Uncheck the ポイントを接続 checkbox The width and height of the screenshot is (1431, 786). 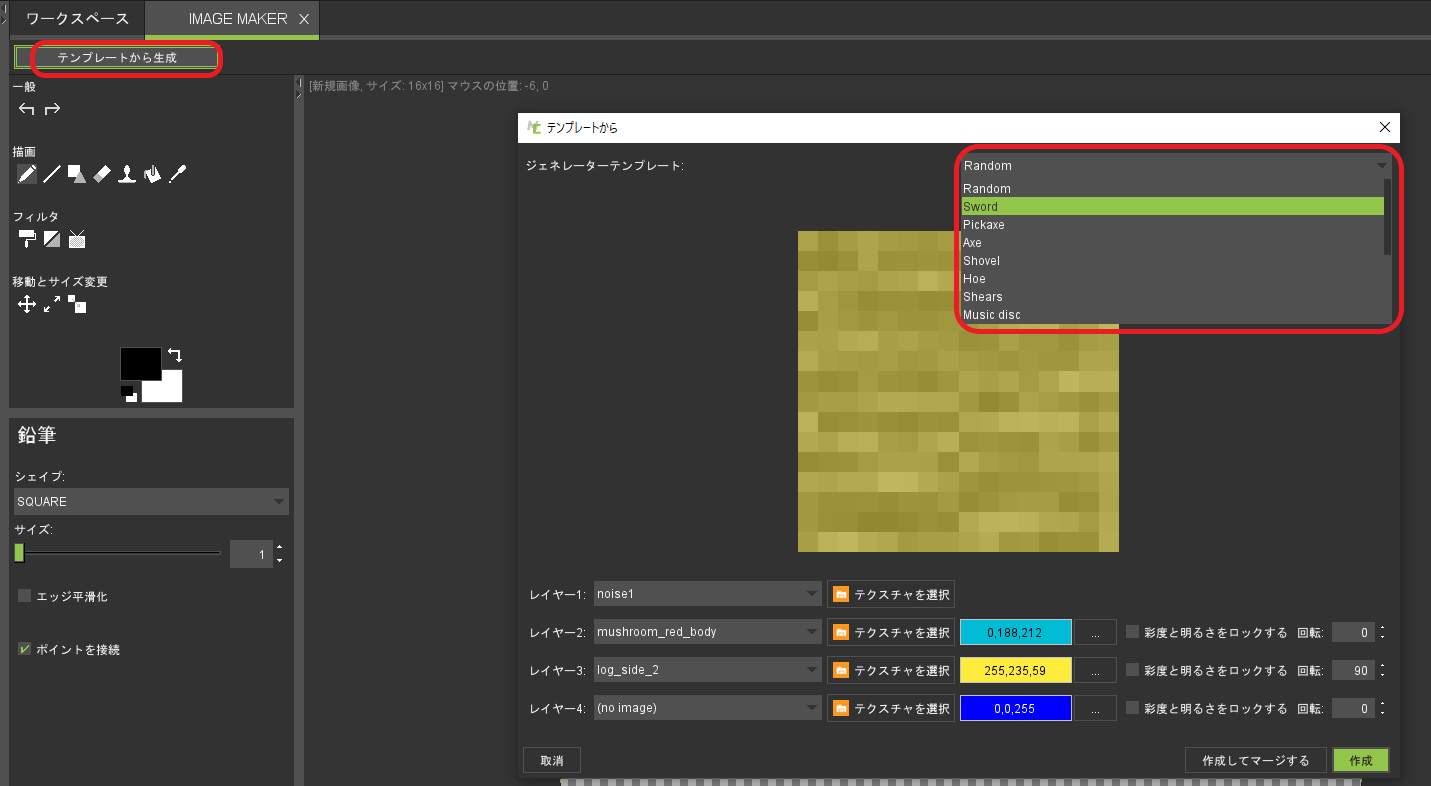25,649
